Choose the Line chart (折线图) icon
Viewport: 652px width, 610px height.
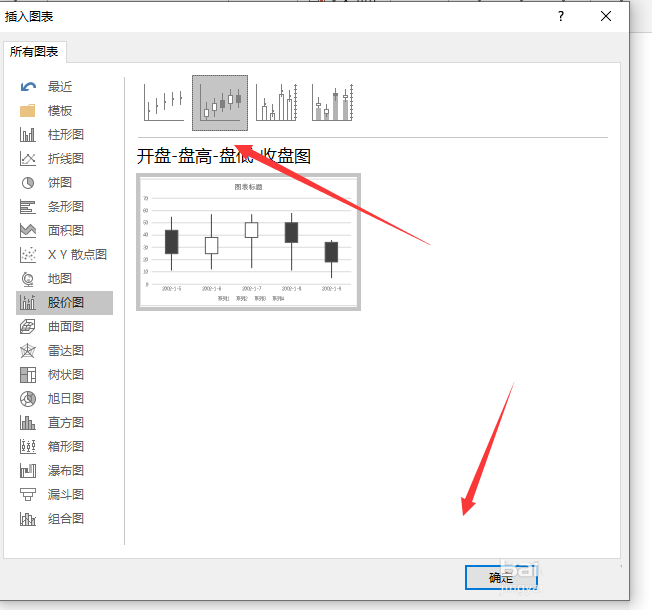point(28,158)
